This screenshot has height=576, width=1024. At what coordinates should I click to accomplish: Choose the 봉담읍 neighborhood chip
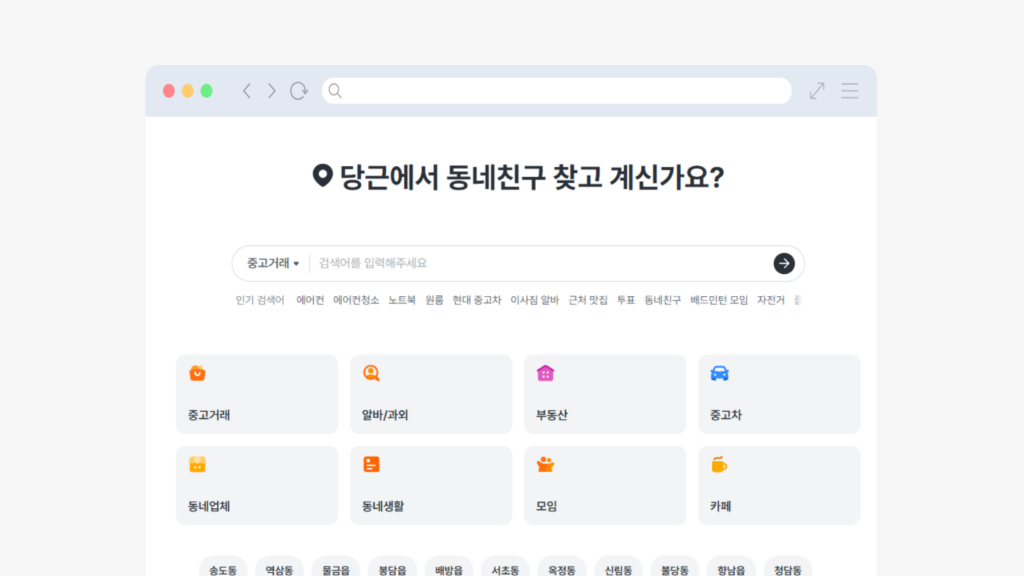pyautogui.click(x=392, y=568)
